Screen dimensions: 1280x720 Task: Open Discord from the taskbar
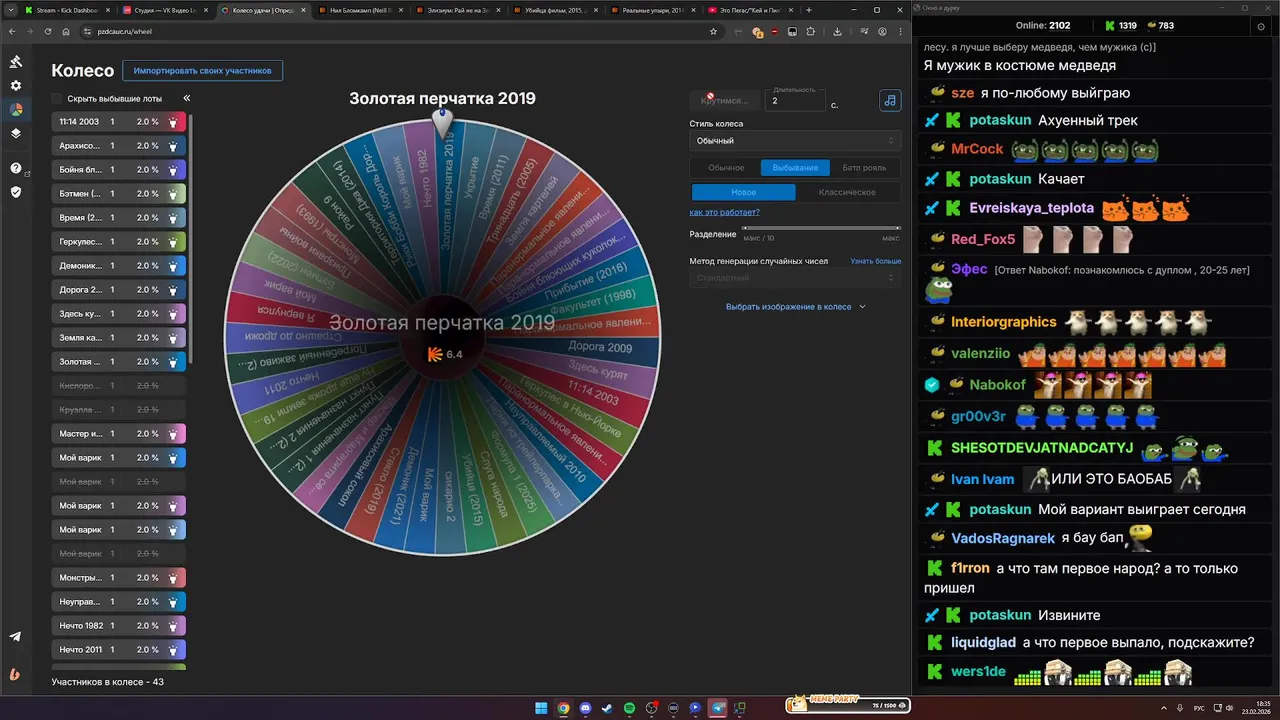[x=585, y=708]
